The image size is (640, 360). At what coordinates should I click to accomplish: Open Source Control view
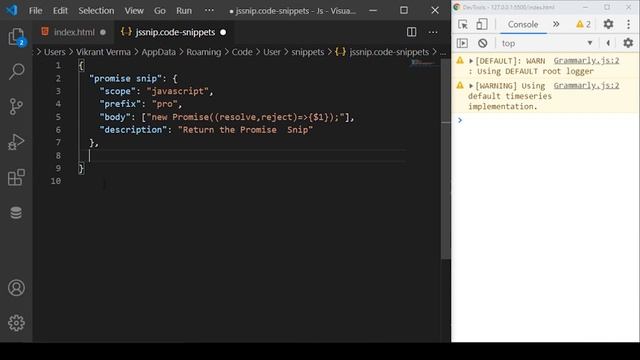(16, 107)
